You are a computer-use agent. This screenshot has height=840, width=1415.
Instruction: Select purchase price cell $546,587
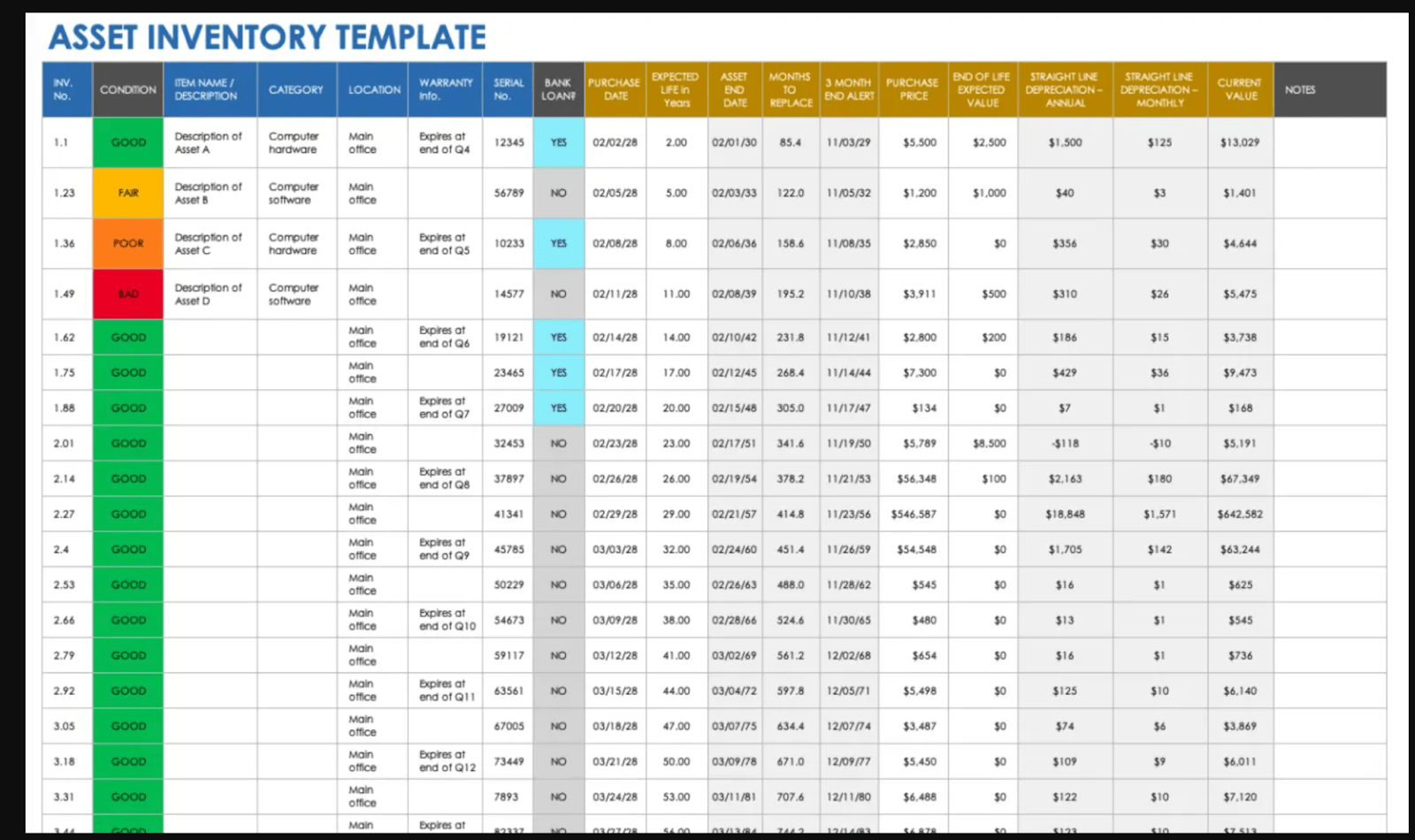[914, 514]
